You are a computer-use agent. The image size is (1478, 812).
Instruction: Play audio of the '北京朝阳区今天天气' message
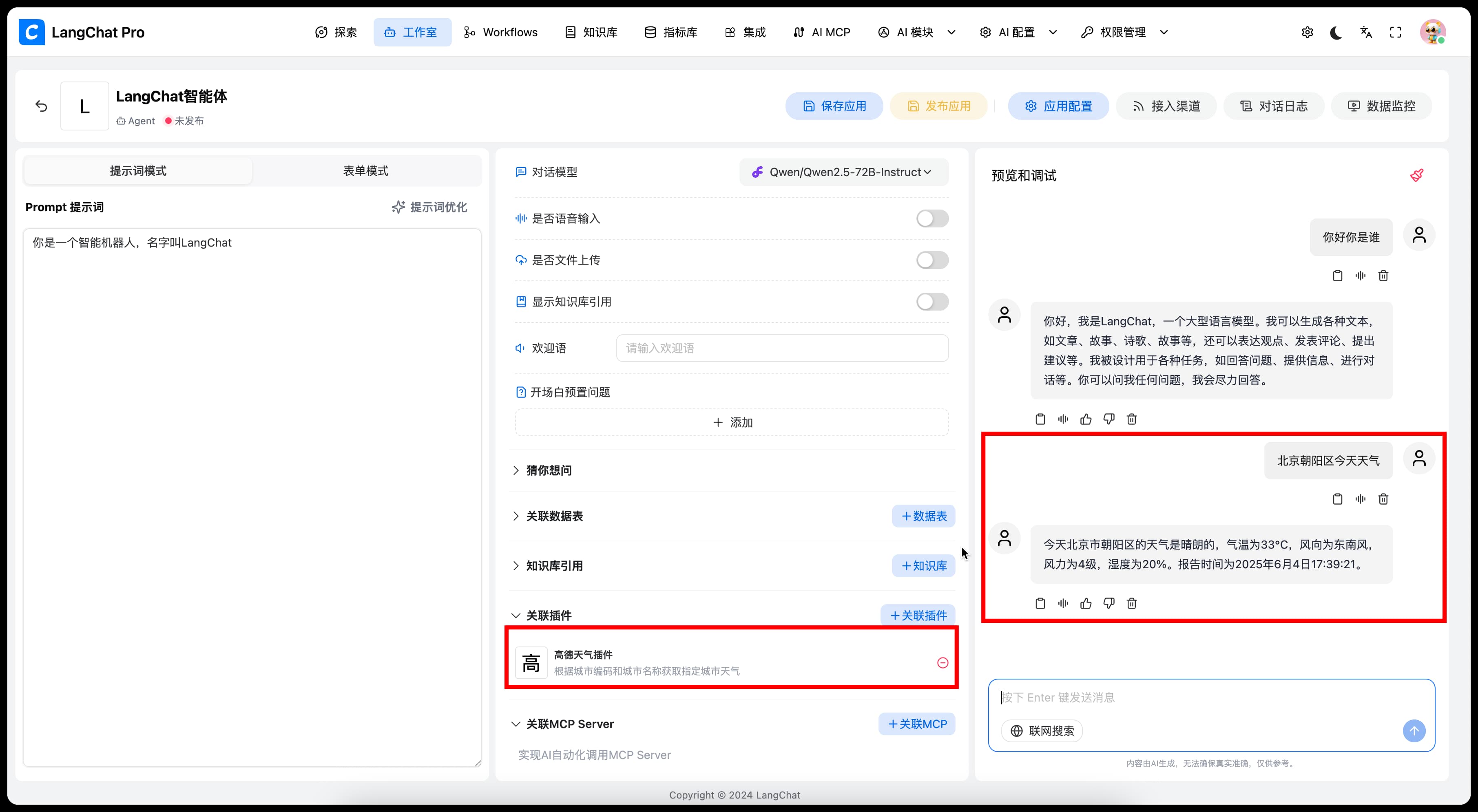tap(1361, 499)
